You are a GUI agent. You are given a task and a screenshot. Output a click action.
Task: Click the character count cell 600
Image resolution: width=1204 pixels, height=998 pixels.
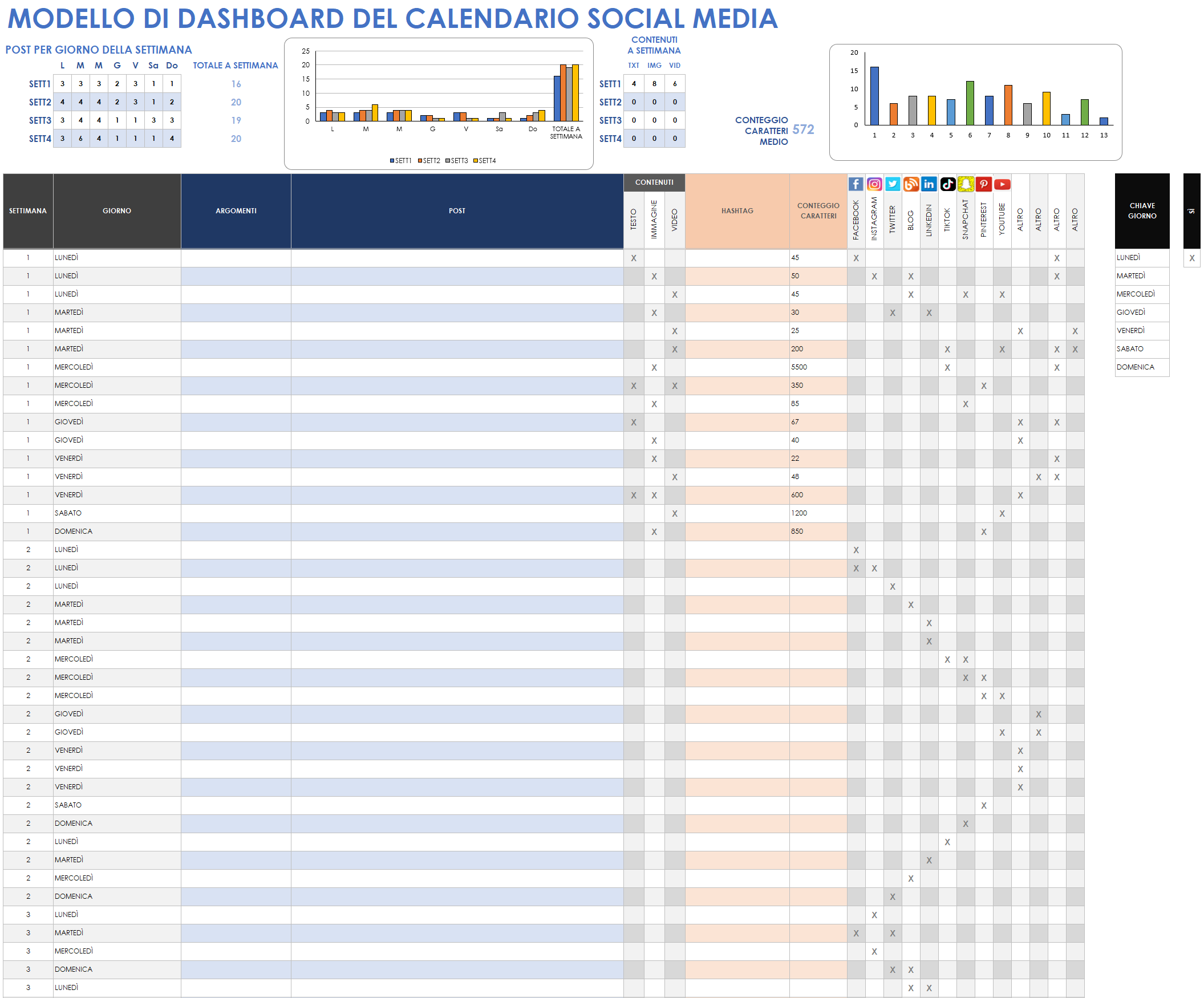point(818,495)
